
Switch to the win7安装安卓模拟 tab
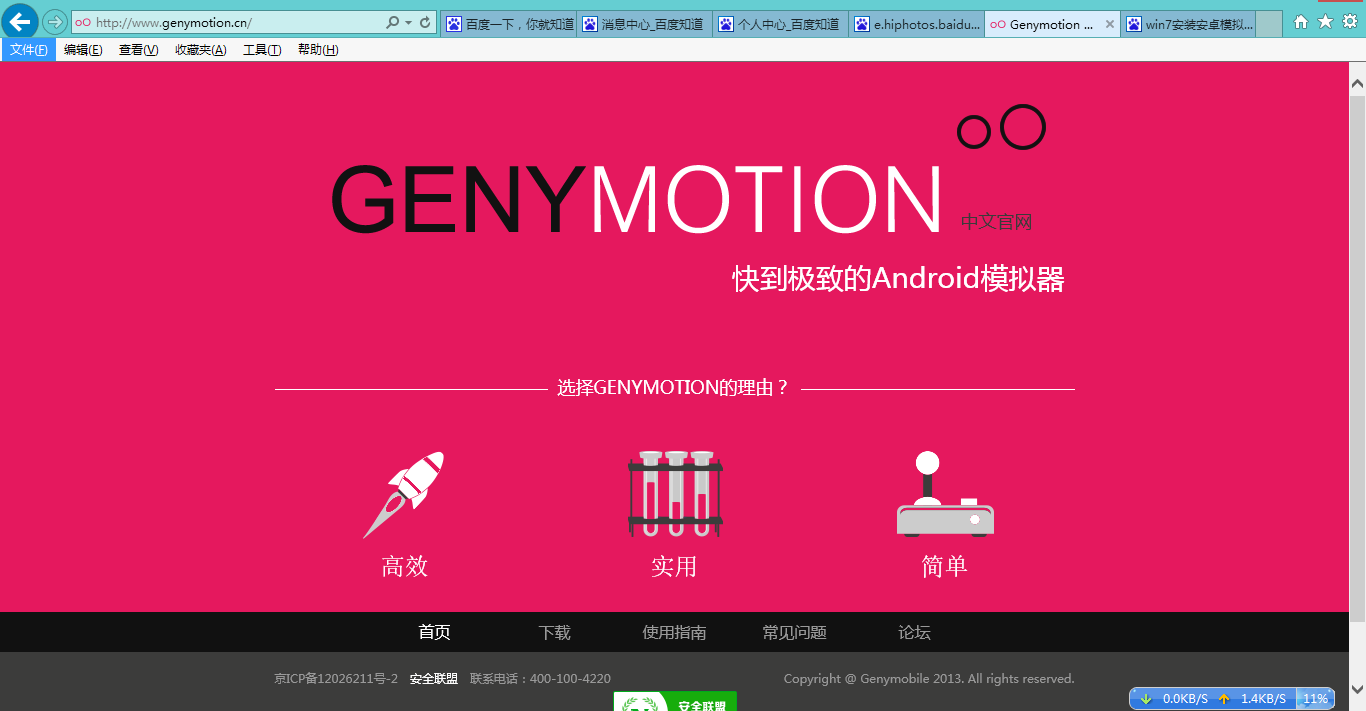(1188, 24)
